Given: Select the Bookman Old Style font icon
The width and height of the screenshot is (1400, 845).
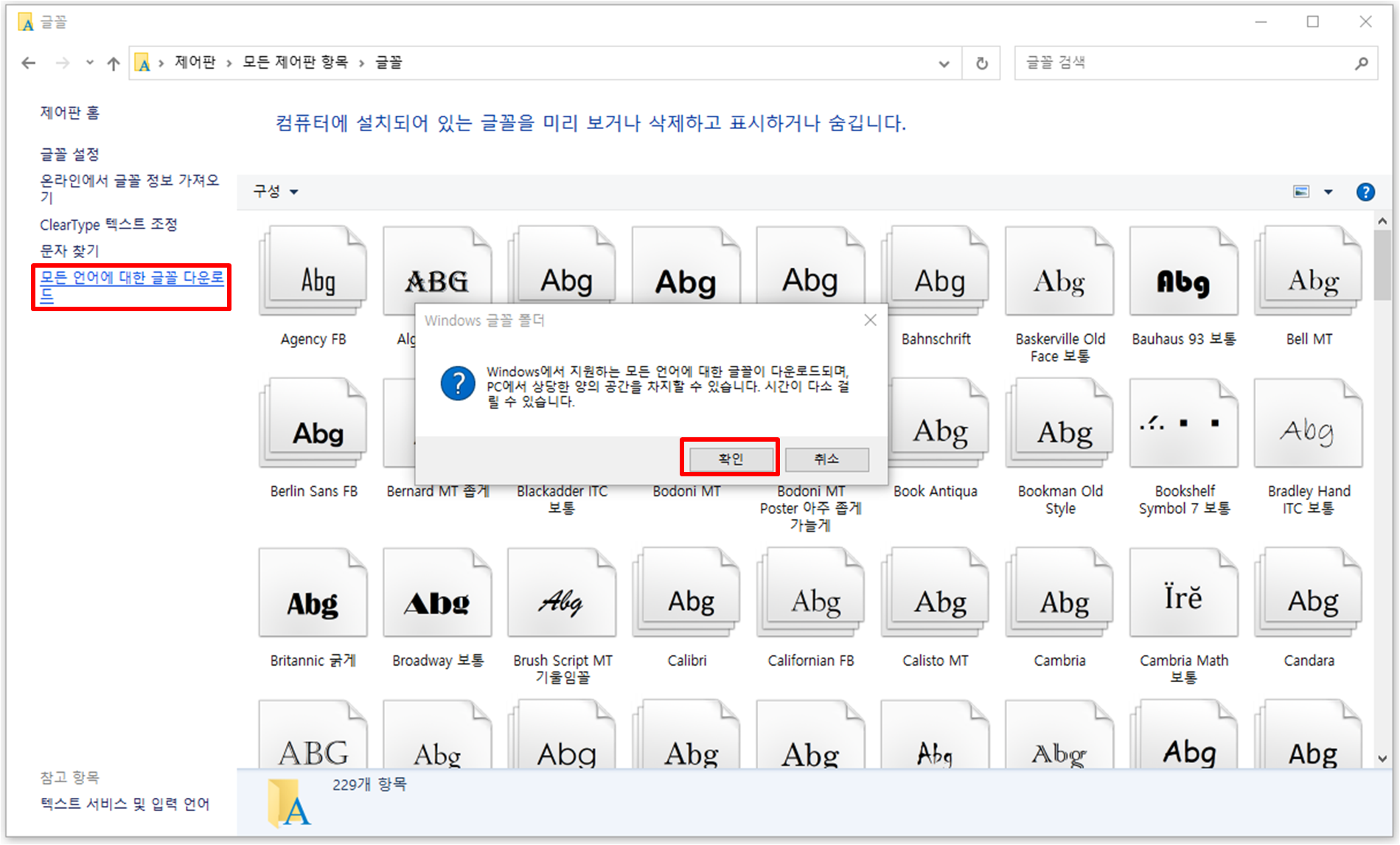Looking at the screenshot, I should 1060,423.
